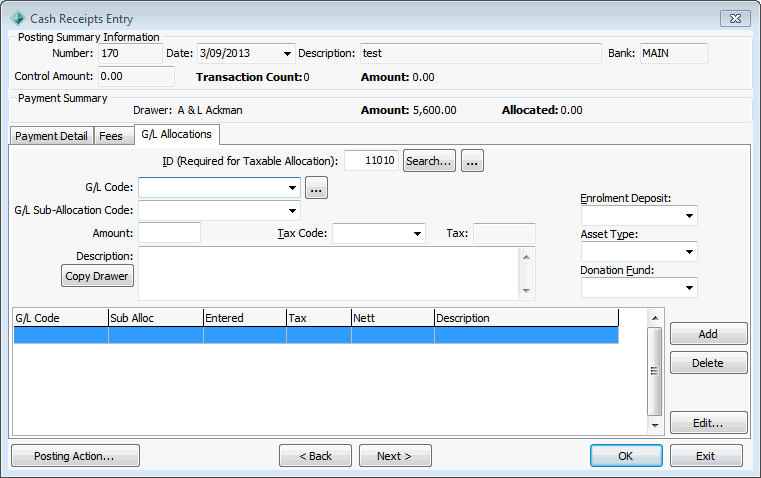The image size is (761, 478).
Task: Click the Description column header in grid
Action: click(527, 318)
